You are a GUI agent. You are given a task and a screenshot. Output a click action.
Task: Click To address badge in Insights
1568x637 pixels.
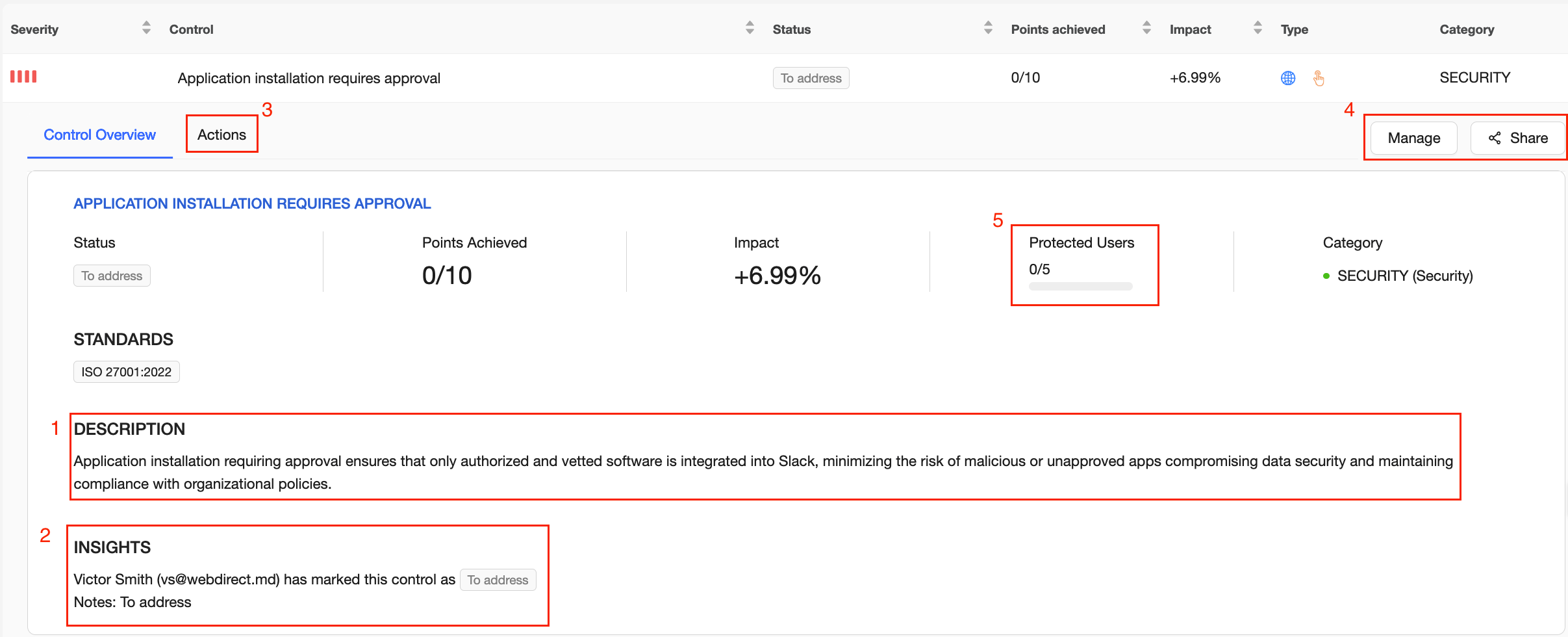498,580
